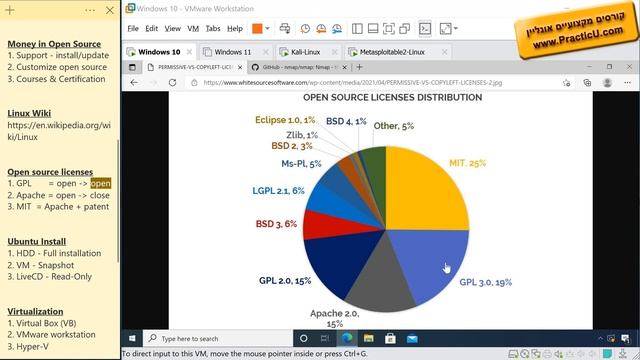Open the power options dropdown arrow
Screen dimensions: 640x360
point(268,29)
